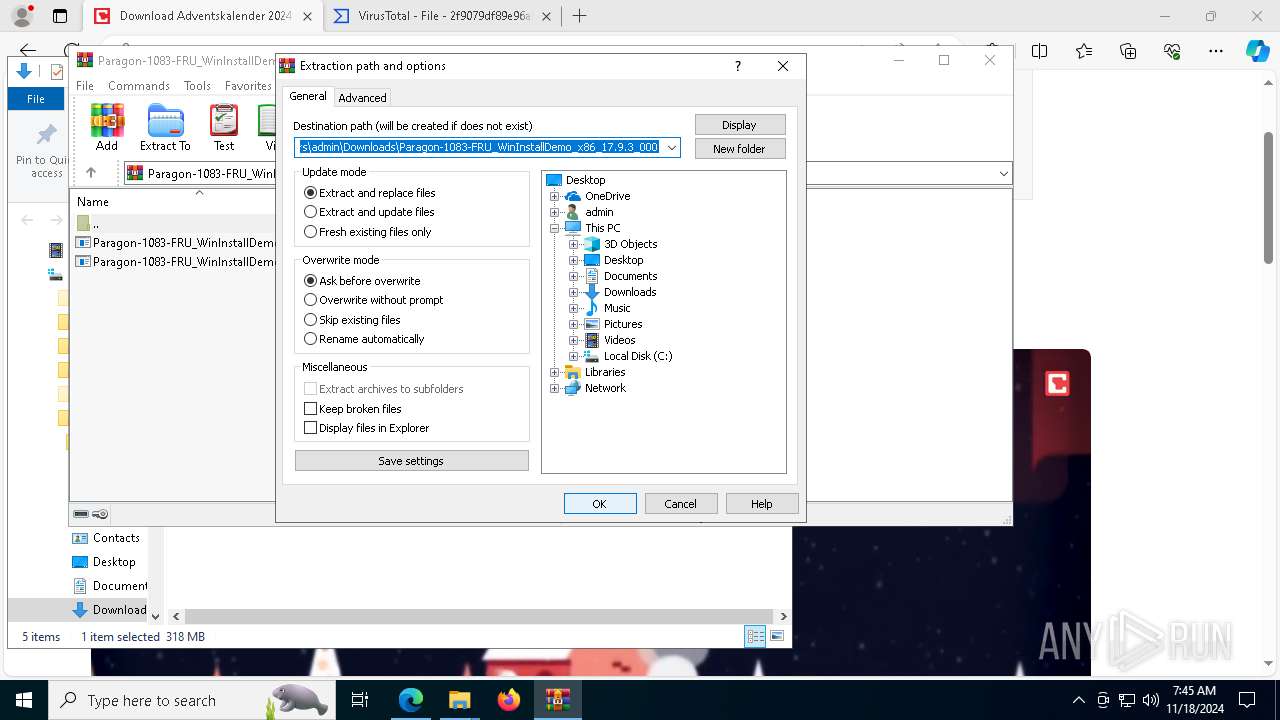Screen dimensions: 1280x720
Task: Open Microsoft Edge from the taskbar
Action: tap(411, 700)
